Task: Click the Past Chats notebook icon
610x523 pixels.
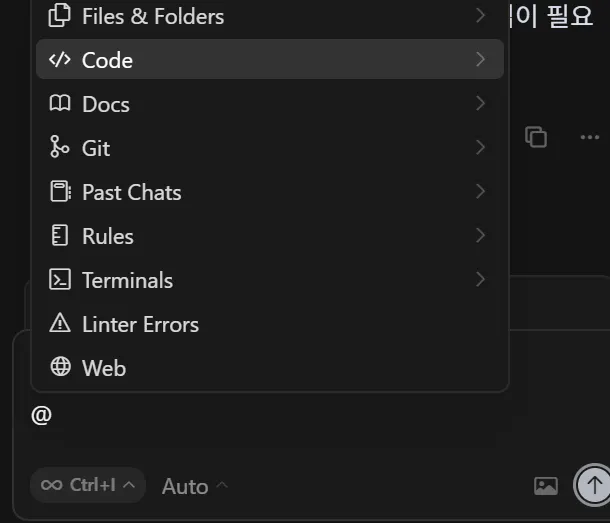Action: point(60,191)
